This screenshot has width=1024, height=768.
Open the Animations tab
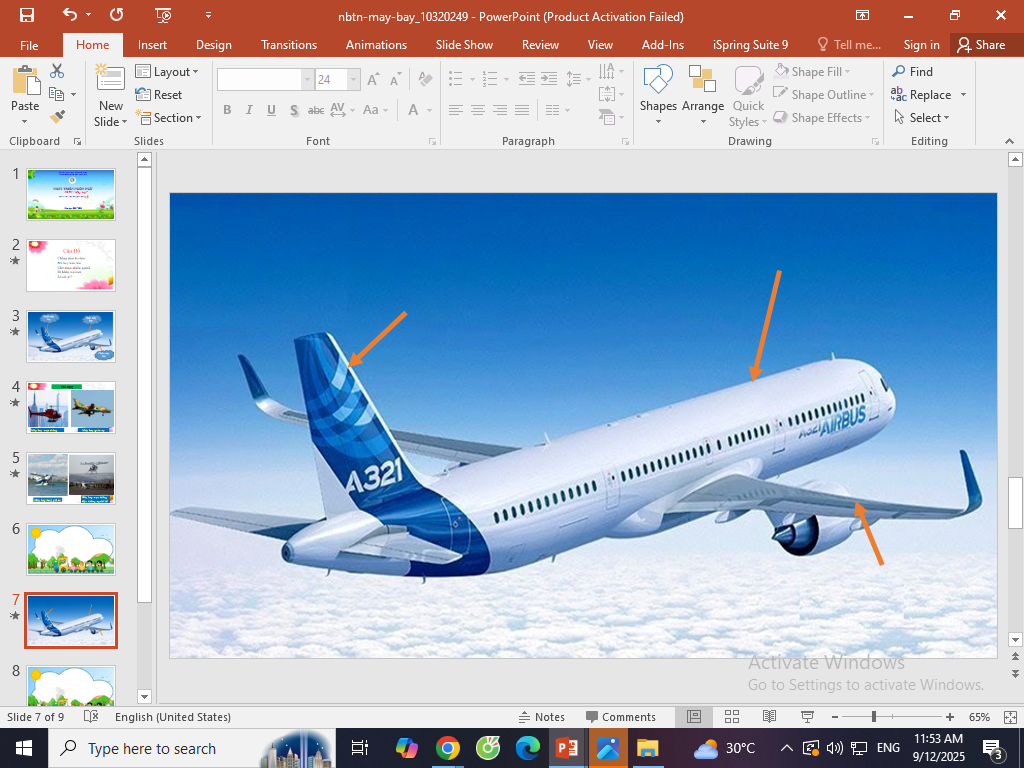coord(376,45)
